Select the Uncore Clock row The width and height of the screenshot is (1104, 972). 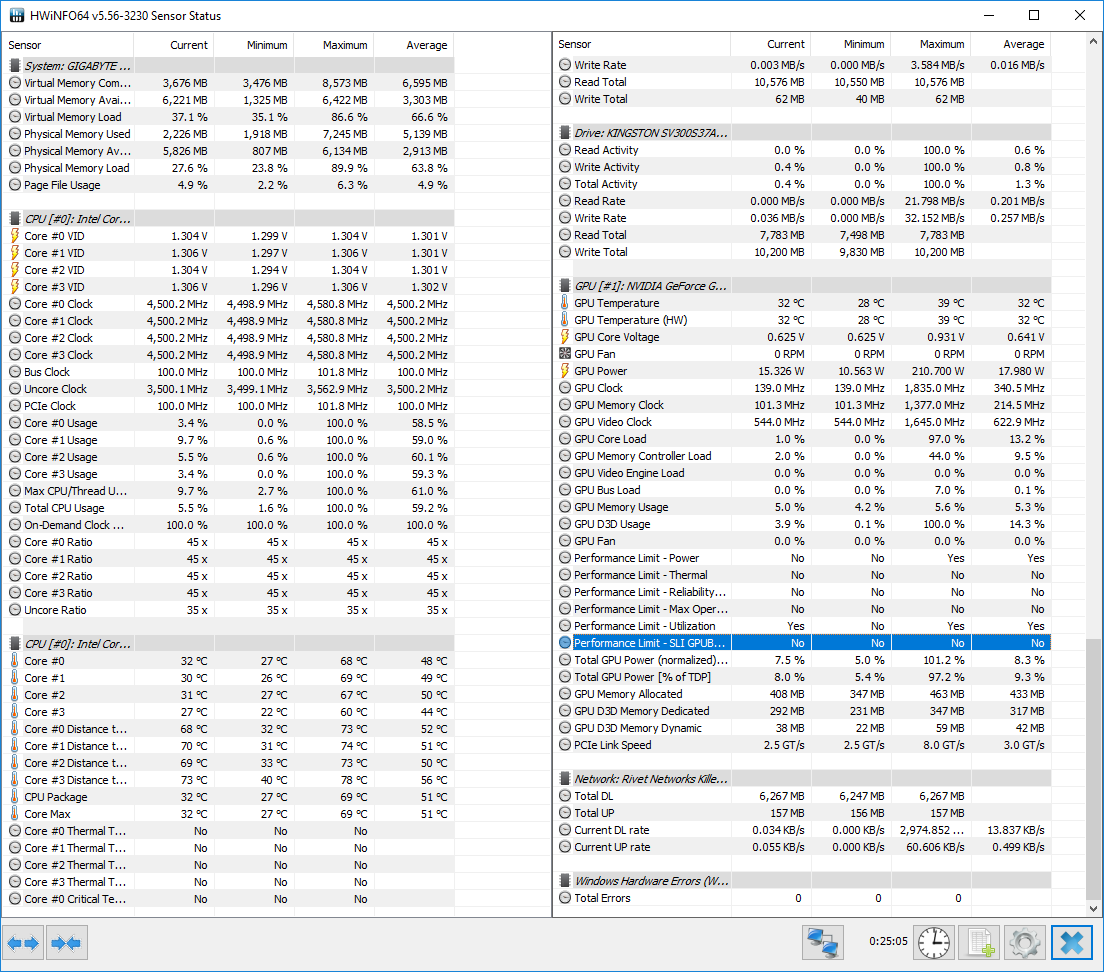pyautogui.click(x=229, y=389)
